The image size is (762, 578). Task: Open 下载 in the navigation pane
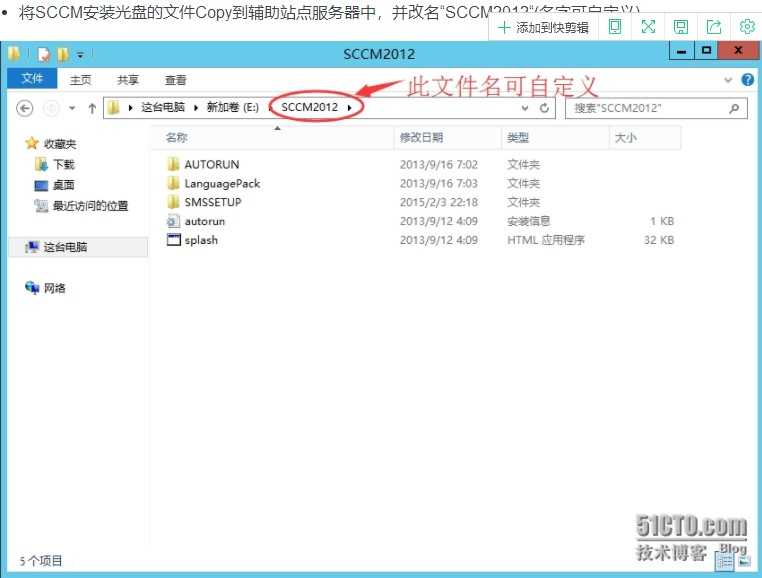pos(64,165)
